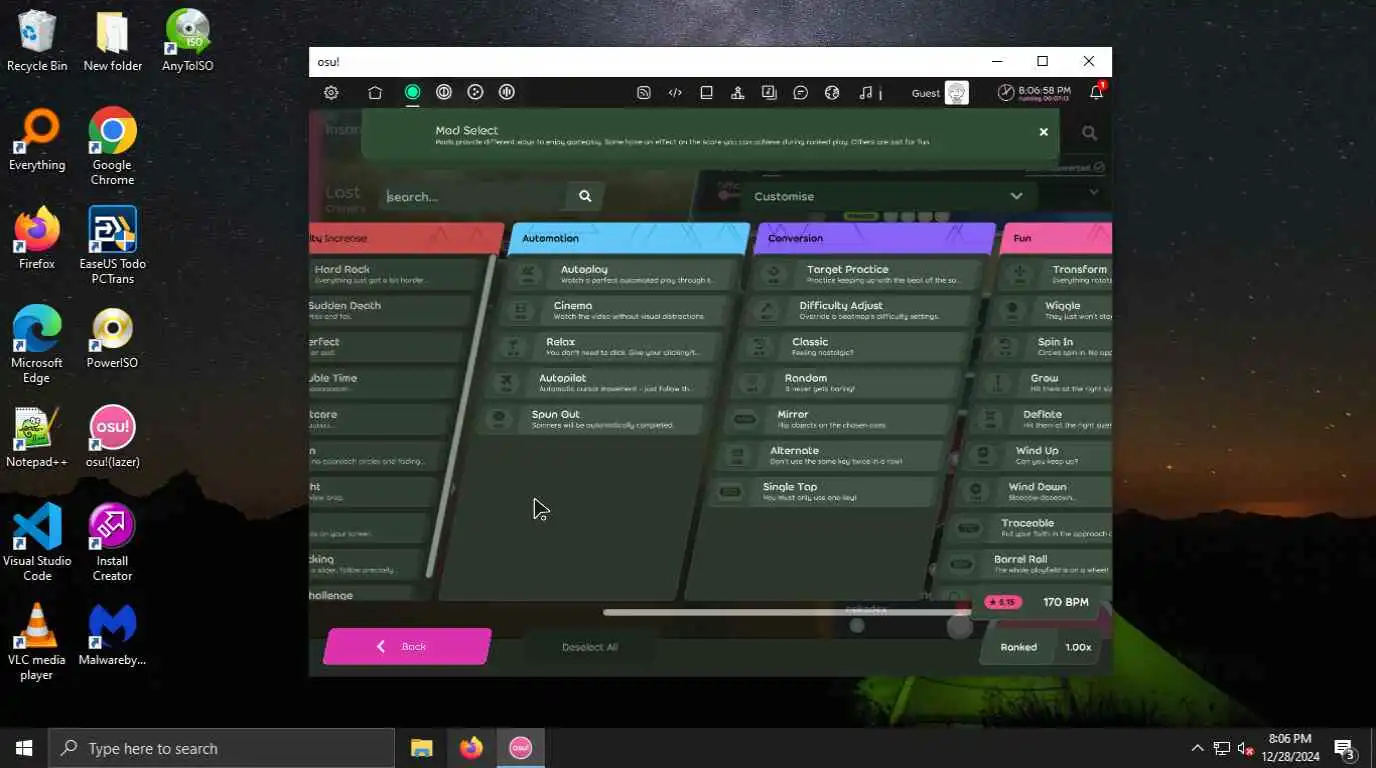Expand the Customise panel
The width and height of the screenshot is (1376, 768).
pos(888,196)
